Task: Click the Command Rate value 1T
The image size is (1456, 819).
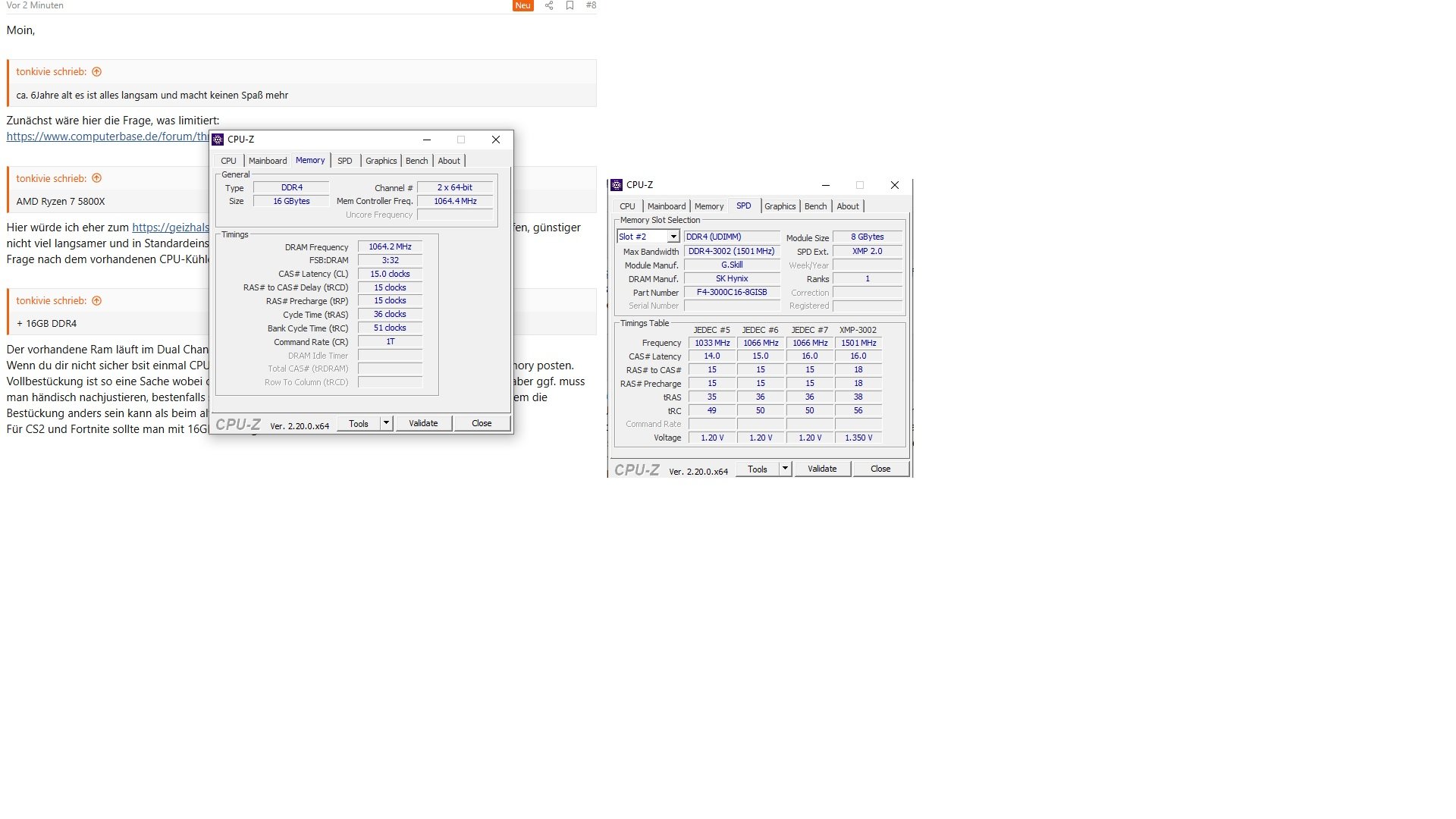Action: click(390, 341)
